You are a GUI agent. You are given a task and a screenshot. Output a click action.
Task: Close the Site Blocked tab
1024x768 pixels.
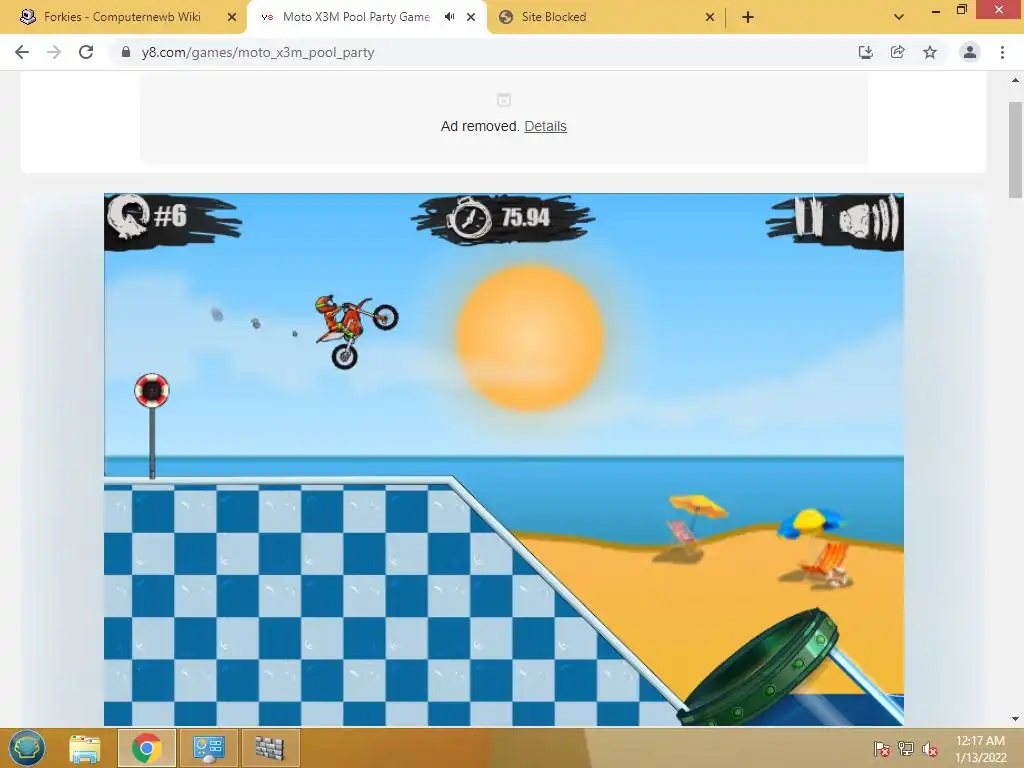click(710, 17)
